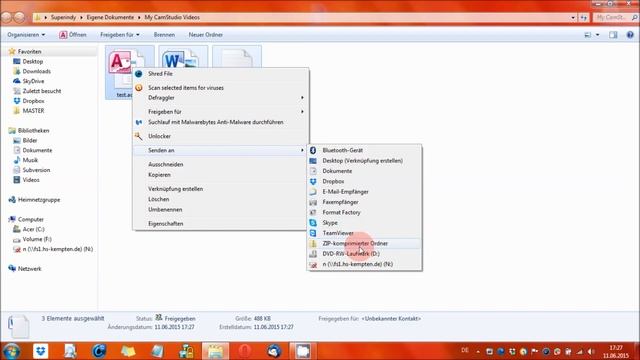The image size is (640, 360).
Task: Send to Skype
Action: (x=330, y=223)
